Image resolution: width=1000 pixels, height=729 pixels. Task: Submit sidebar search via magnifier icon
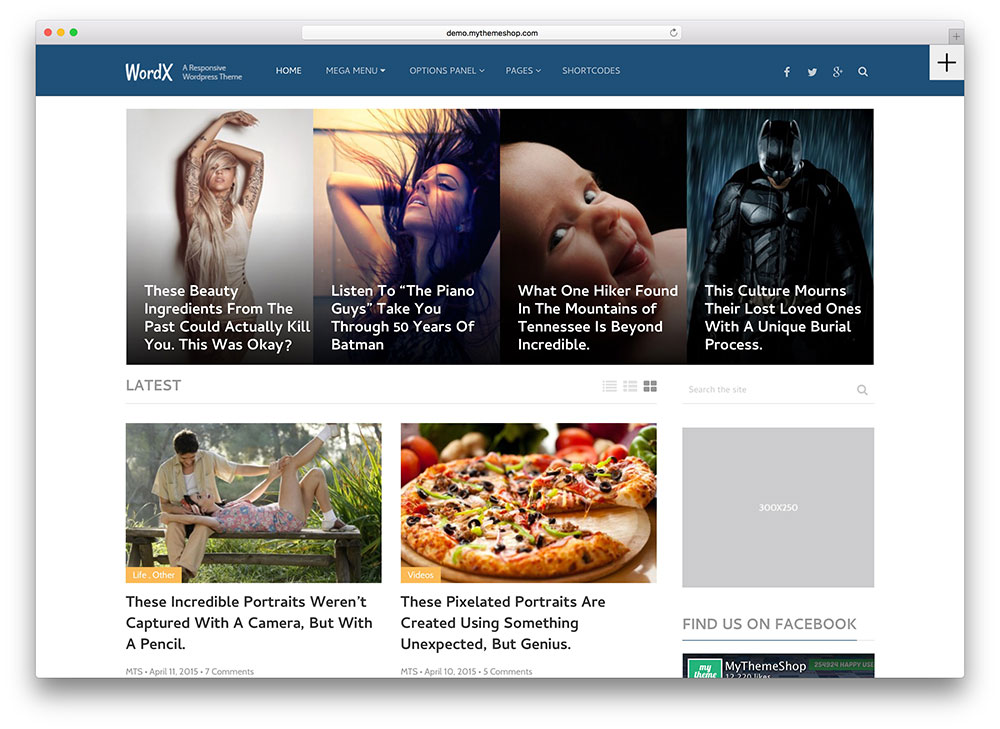tap(862, 390)
